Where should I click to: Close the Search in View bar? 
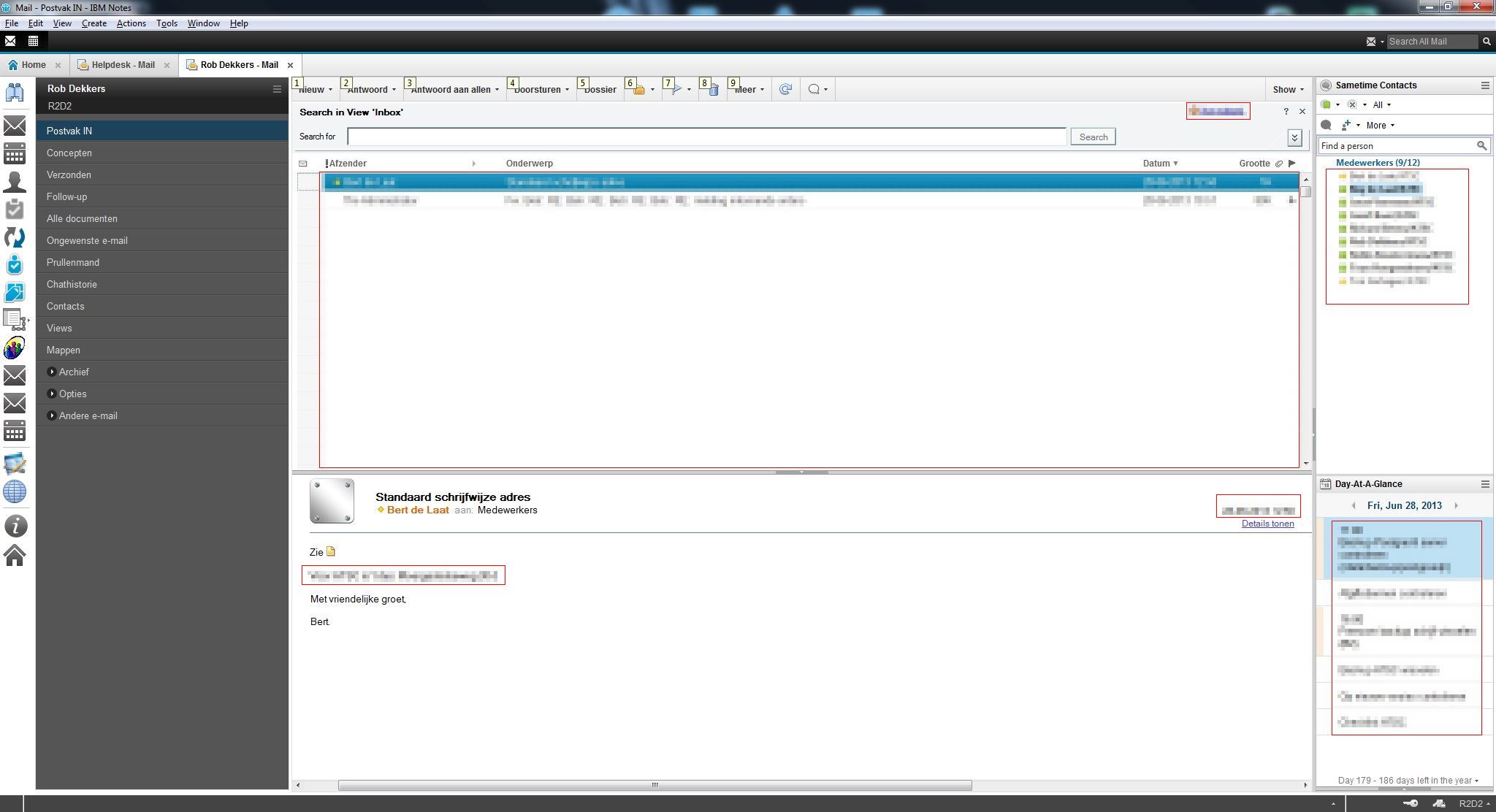click(1302, 112)
